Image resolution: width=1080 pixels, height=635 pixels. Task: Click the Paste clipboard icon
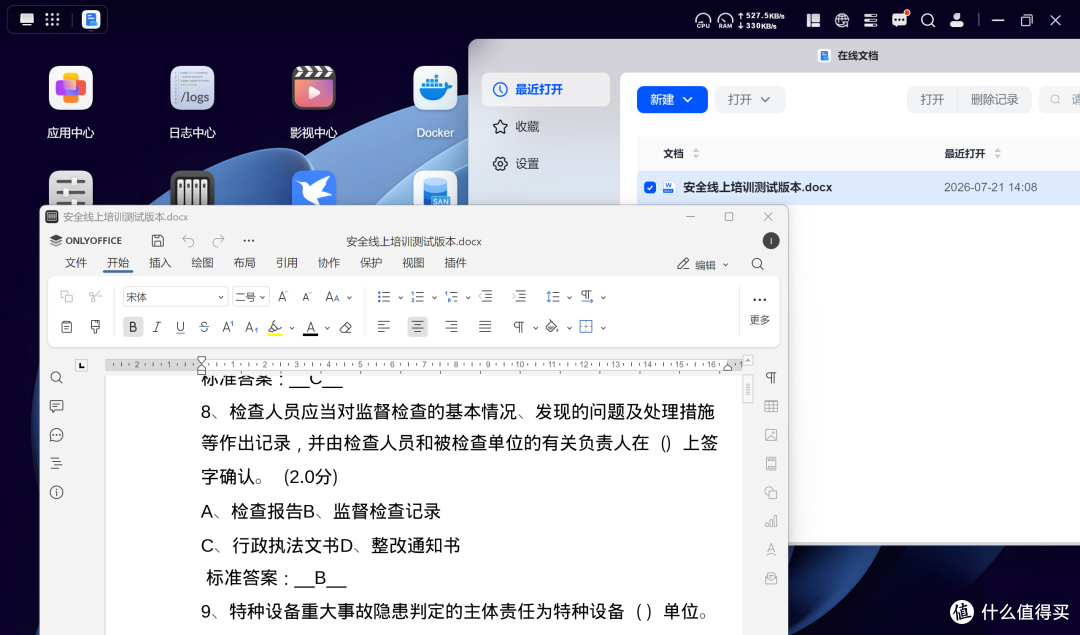pyautogui.click(x=67, y=326)
